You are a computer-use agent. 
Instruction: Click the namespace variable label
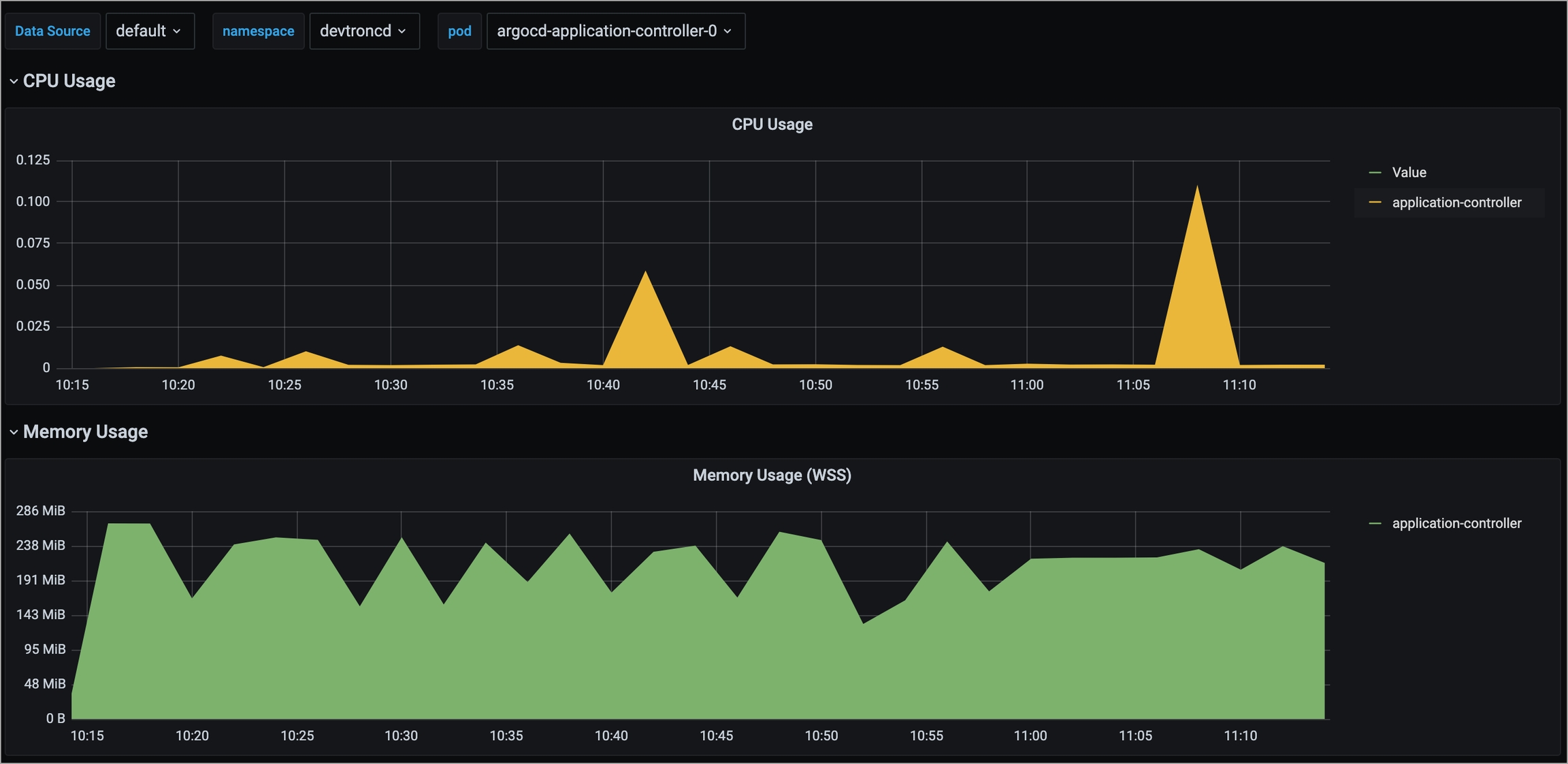[x=258, y=31]
